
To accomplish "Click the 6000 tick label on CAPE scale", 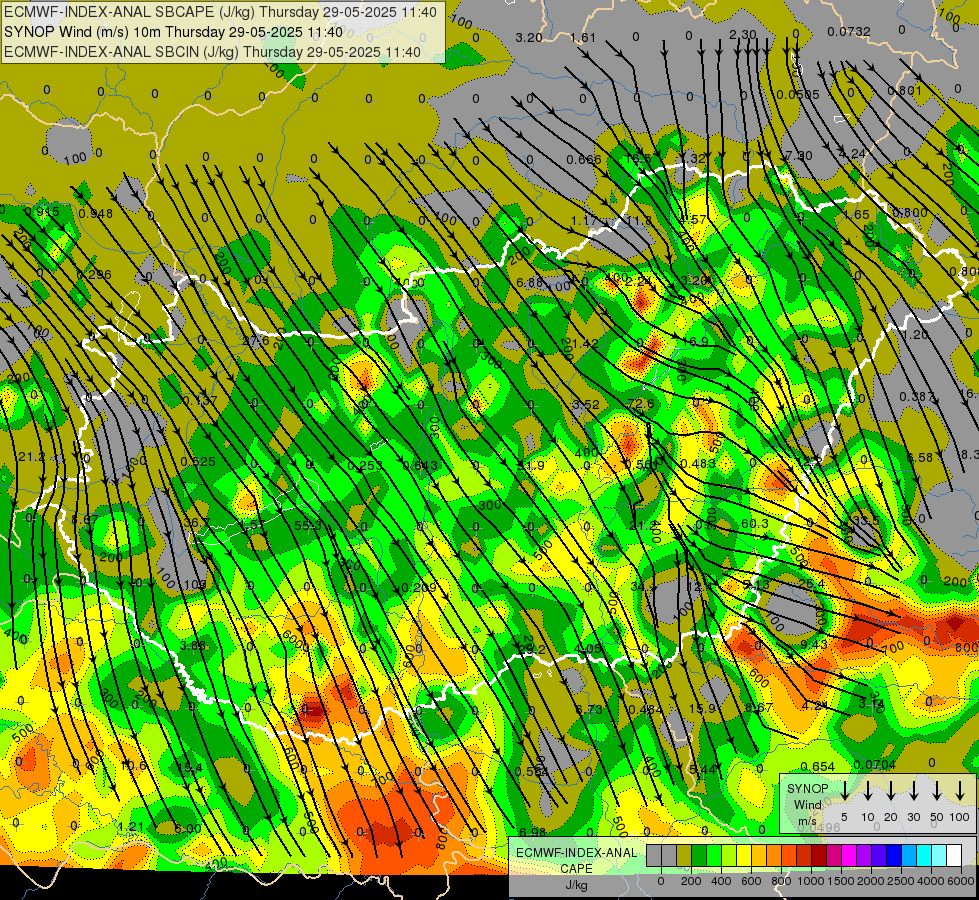I will click(961, 881).
